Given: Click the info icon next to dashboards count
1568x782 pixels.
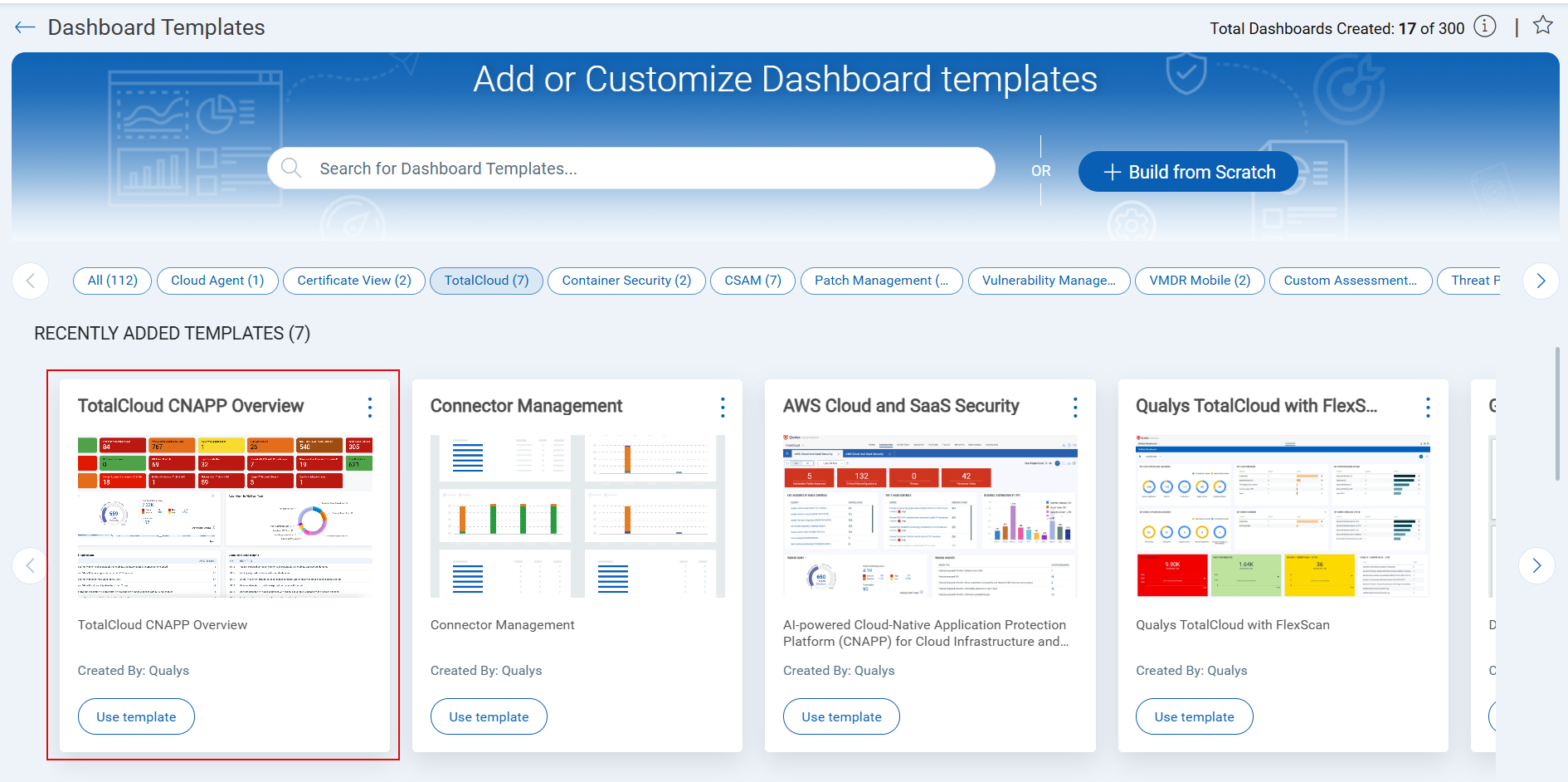Looking at the screenshot, I should point(1484,27).
